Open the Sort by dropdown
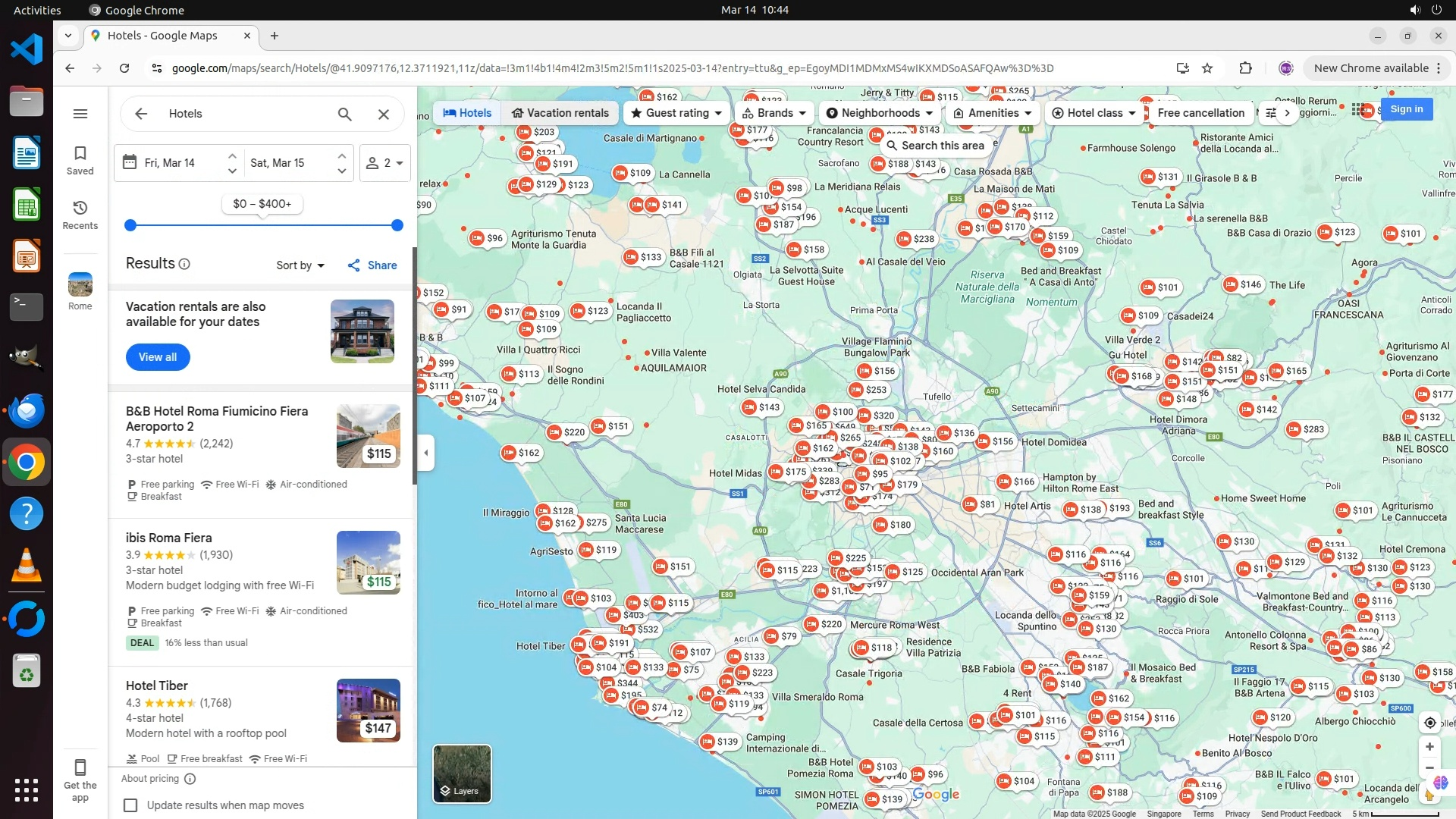The height and width of the screenshot is (819, 1456). click(300, 265)
